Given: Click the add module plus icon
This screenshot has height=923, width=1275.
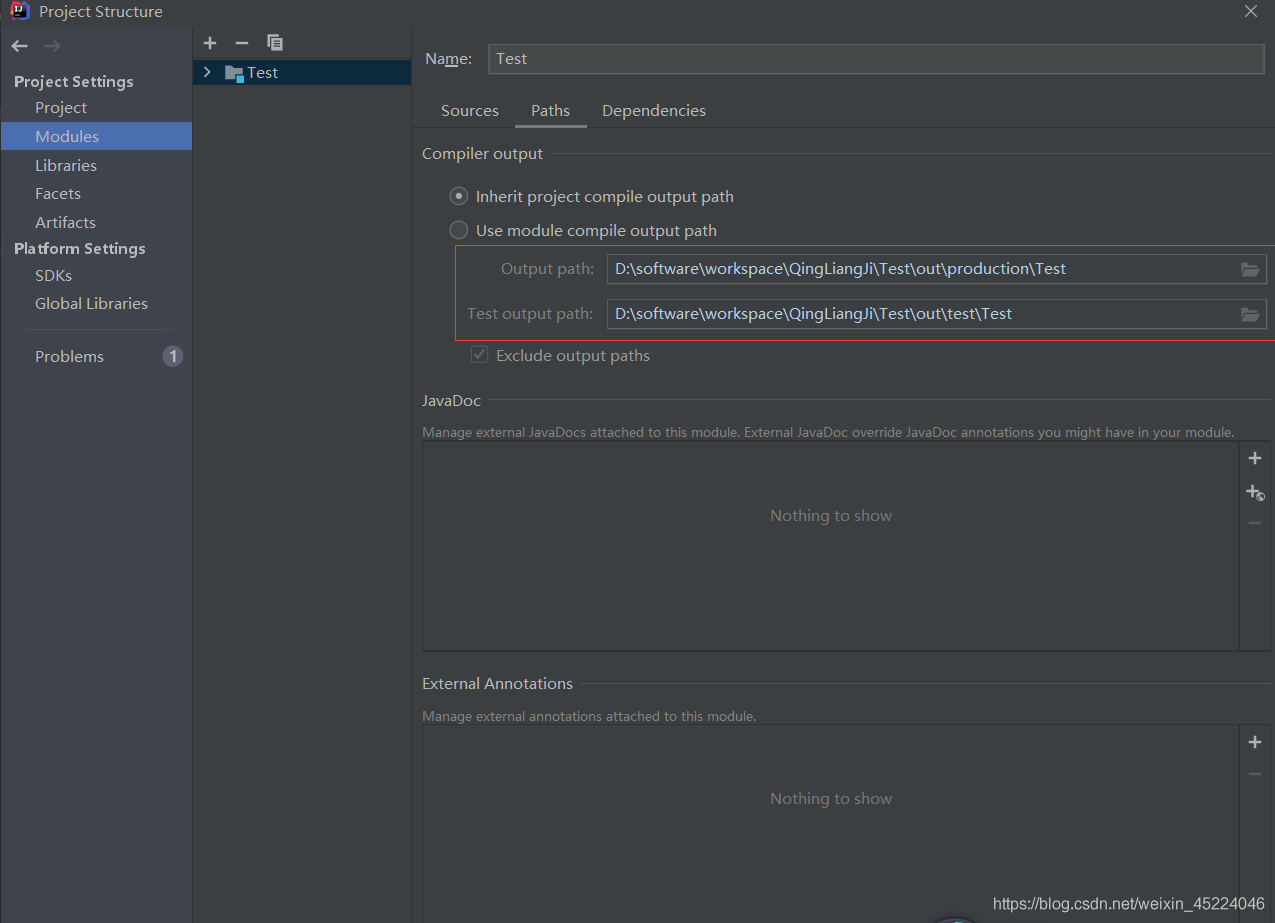Looking at the screenshot, I should (x=210, y=43).
